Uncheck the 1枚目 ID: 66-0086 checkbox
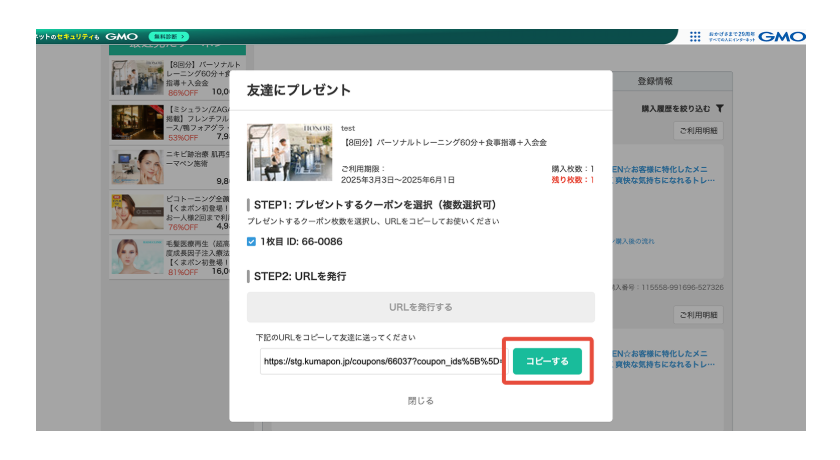The height and width of the screenshot is (460, 840). [251, 242]
